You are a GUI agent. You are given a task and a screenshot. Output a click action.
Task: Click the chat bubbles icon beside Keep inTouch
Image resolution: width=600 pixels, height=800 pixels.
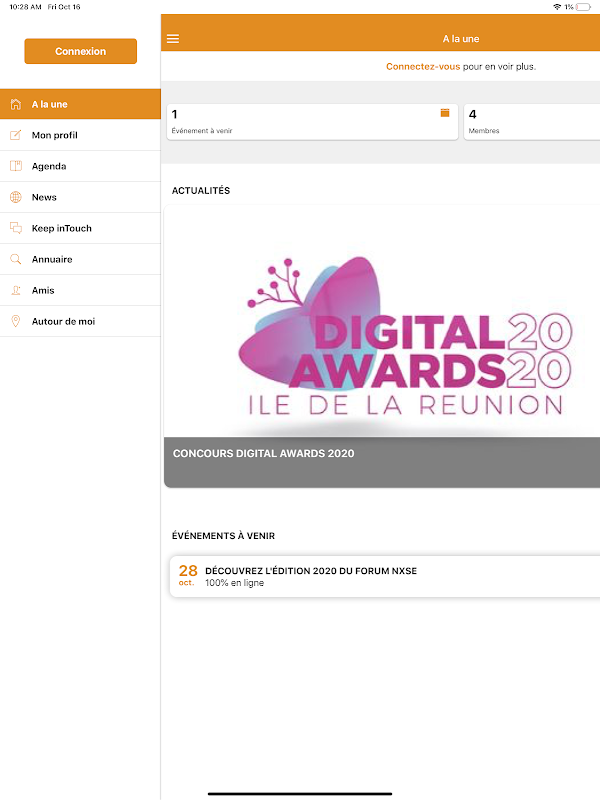pos(16,228)
